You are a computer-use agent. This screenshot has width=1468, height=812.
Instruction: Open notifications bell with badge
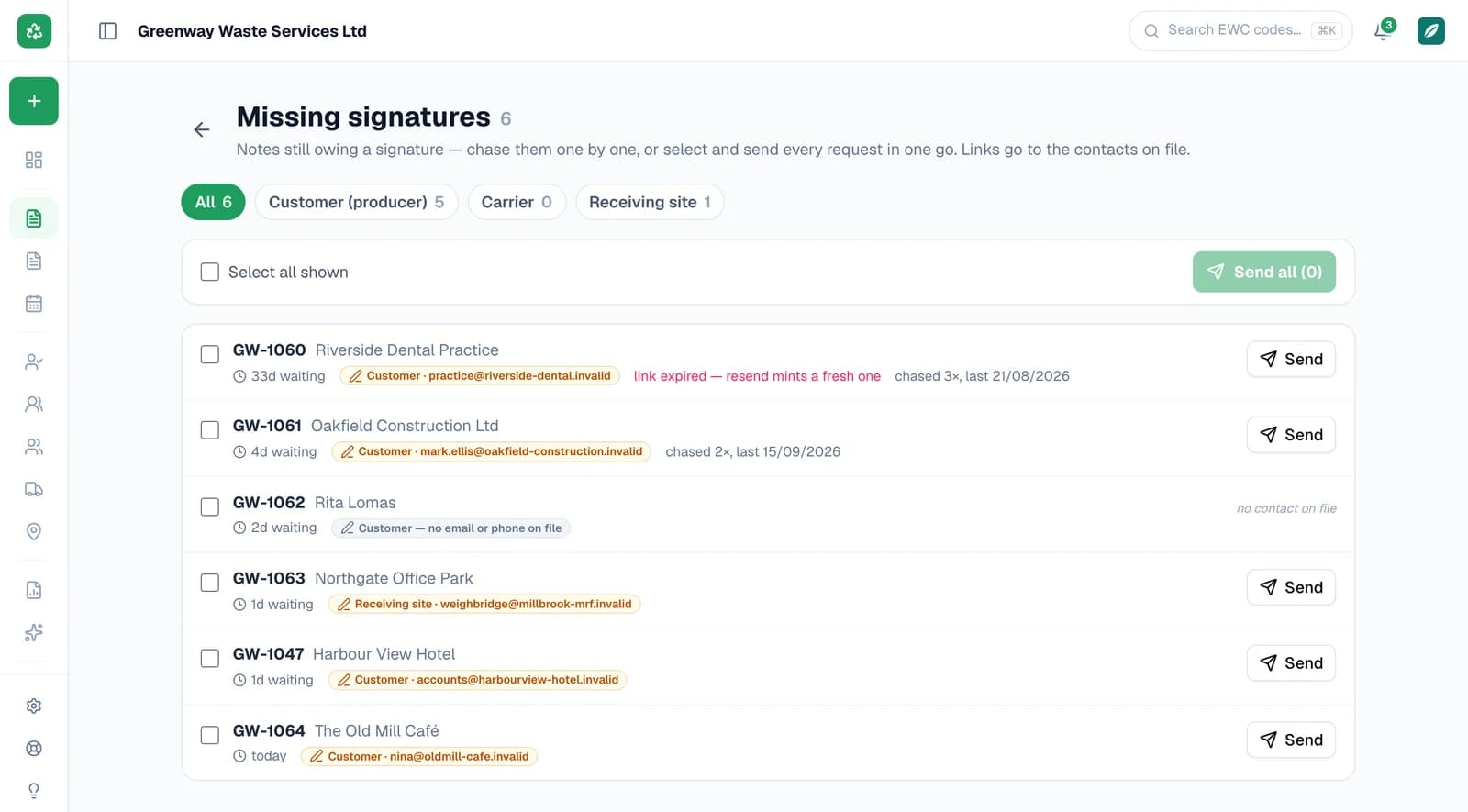click(1384, 30)
